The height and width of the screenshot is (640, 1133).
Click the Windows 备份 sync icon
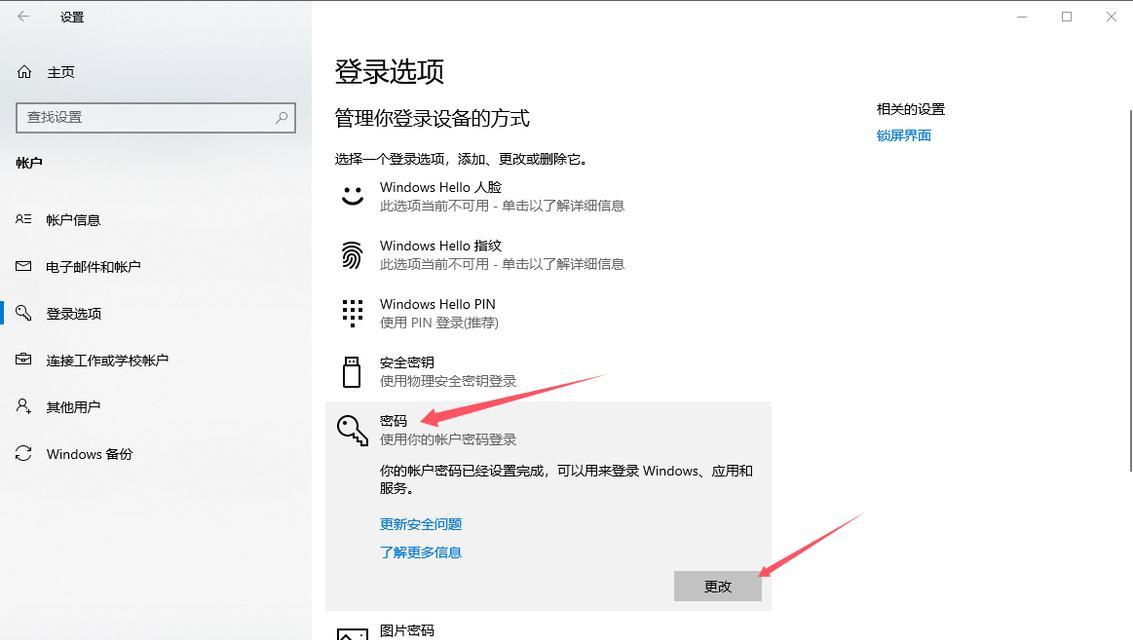tap(24, 453)
